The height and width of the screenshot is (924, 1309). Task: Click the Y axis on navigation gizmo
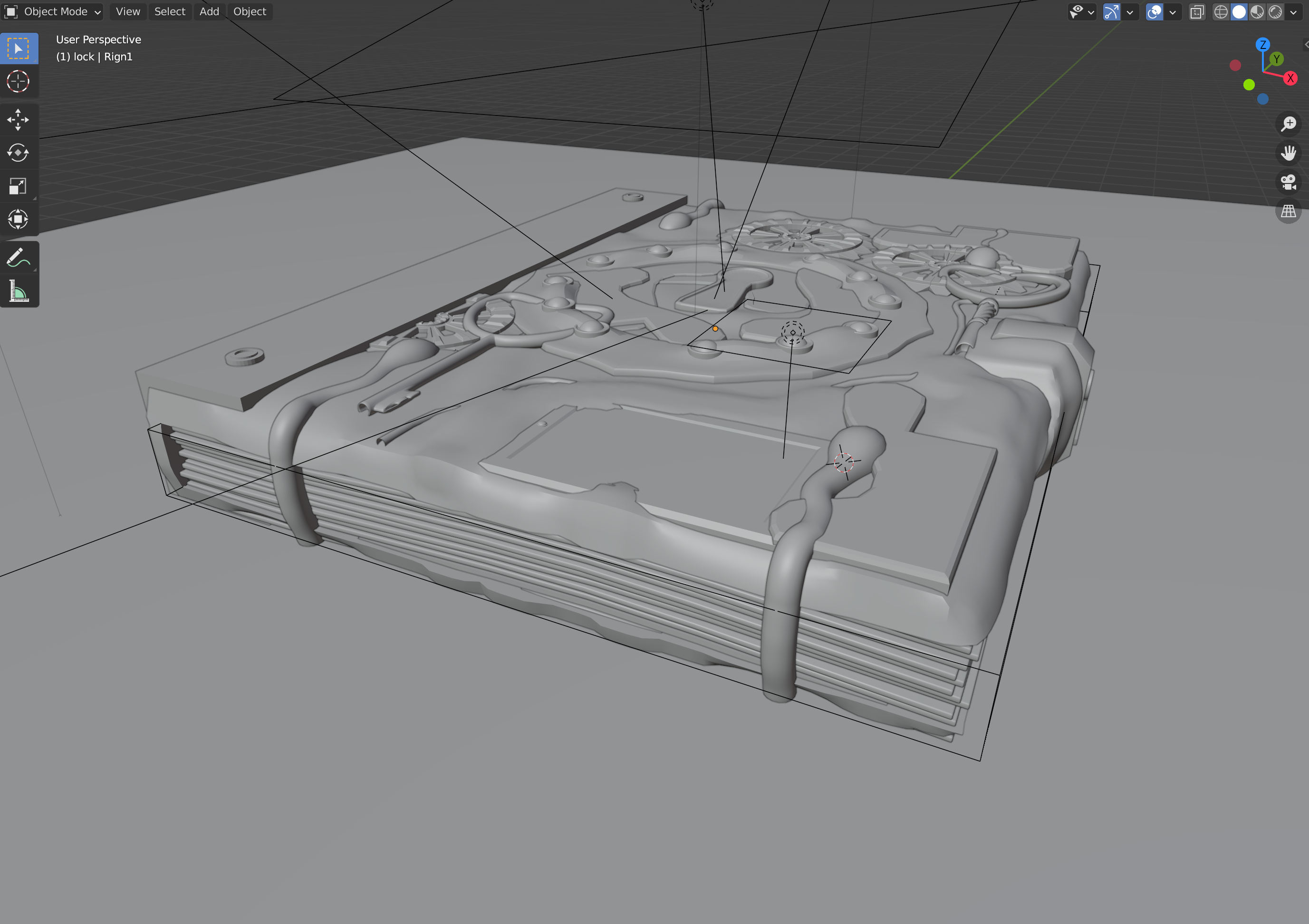[1277, 59]
